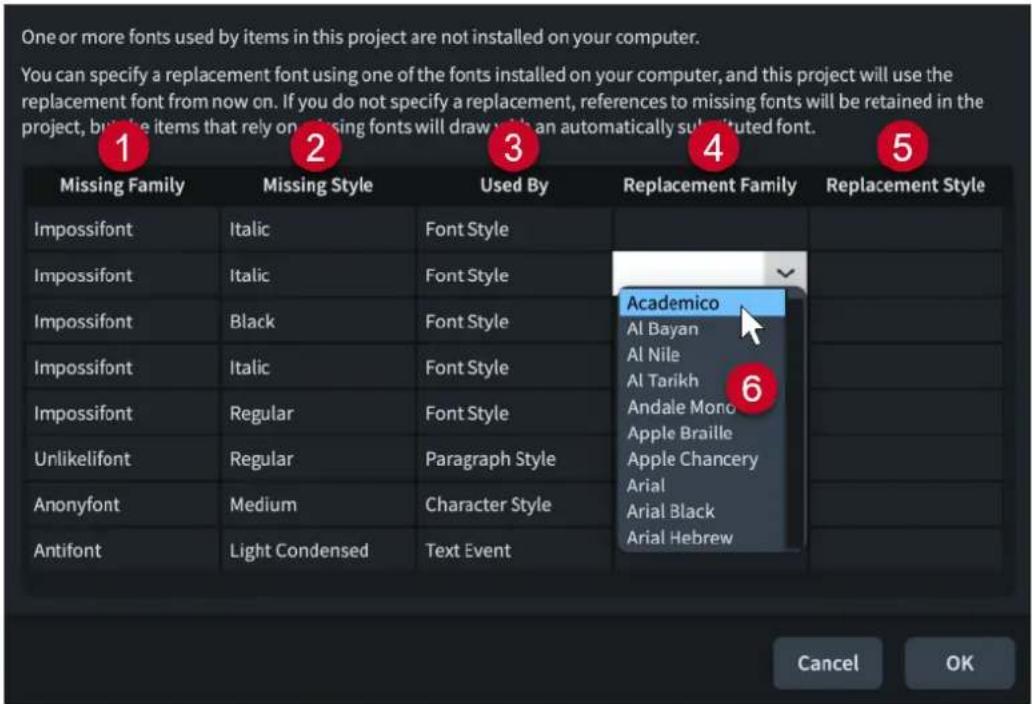Click Font Style cell in Impossifont Regular row
The image size is (1032, 704).
click(514, 413)
